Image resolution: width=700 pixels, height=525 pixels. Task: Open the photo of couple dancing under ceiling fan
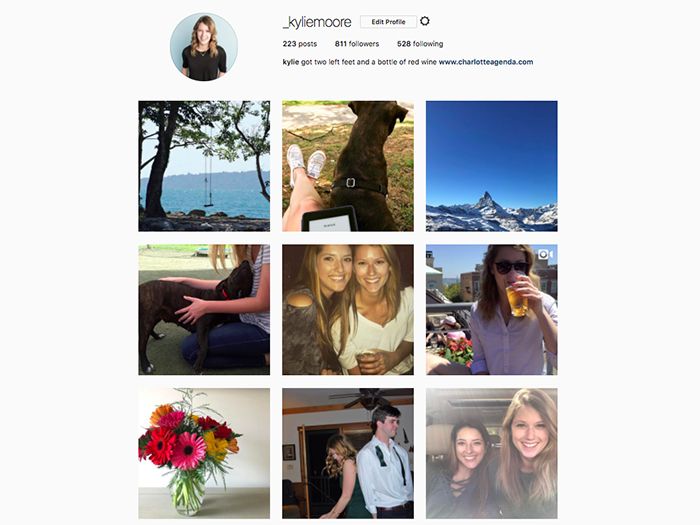click(348, 454)
